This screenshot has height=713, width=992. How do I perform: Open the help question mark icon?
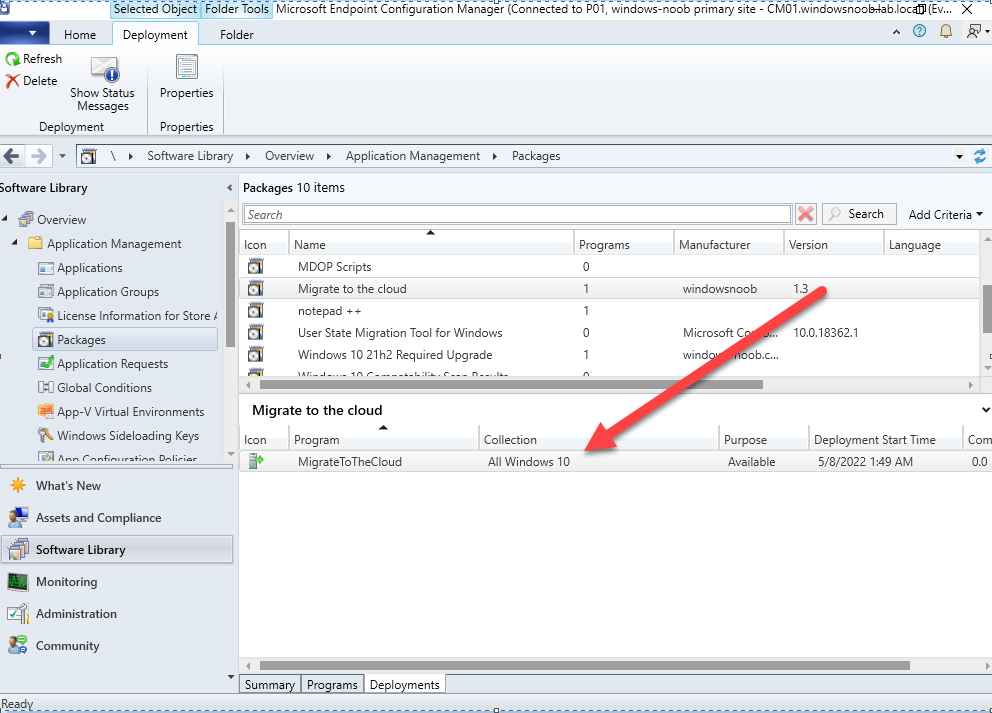919,31
